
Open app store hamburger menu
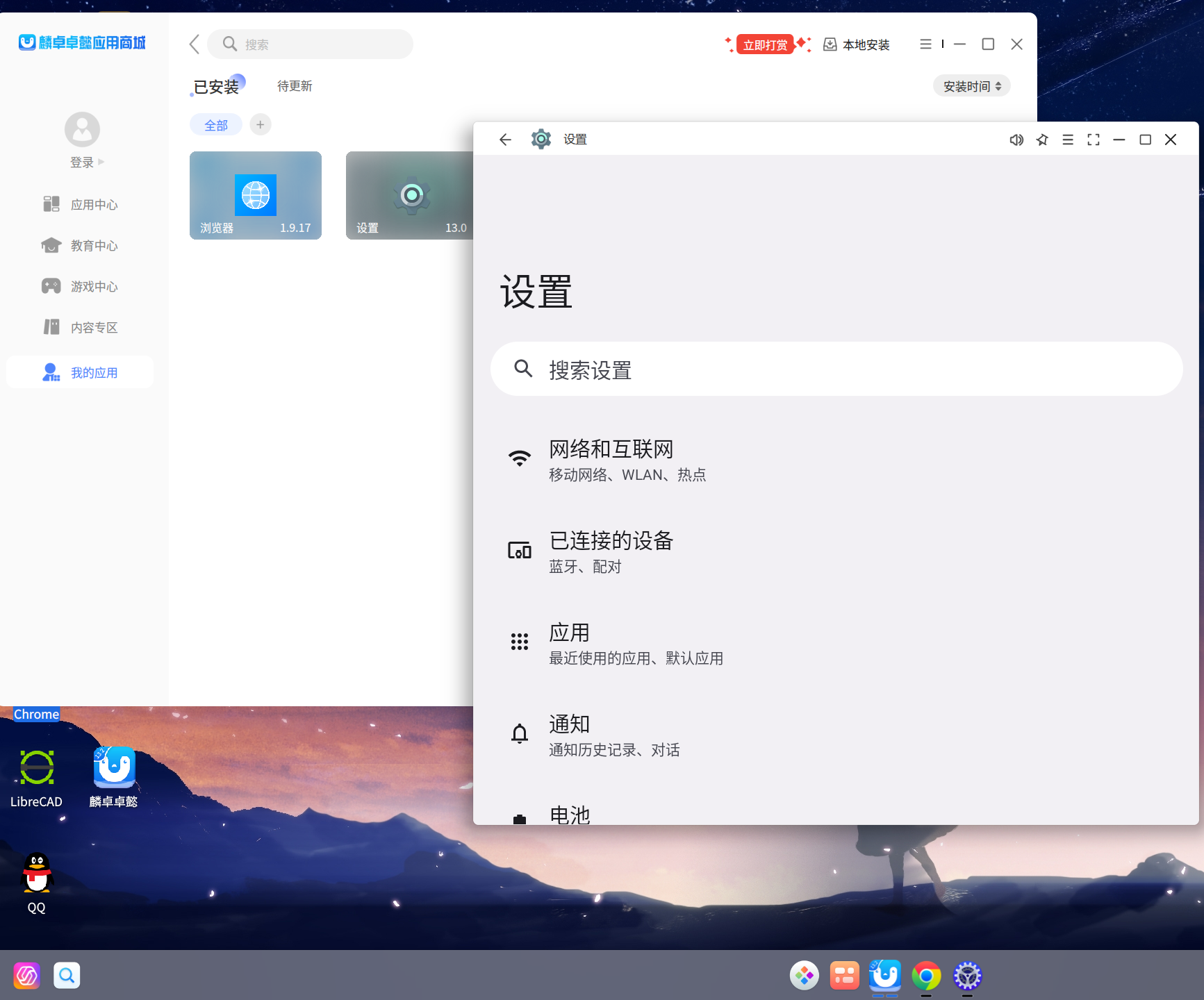[925, 44]
